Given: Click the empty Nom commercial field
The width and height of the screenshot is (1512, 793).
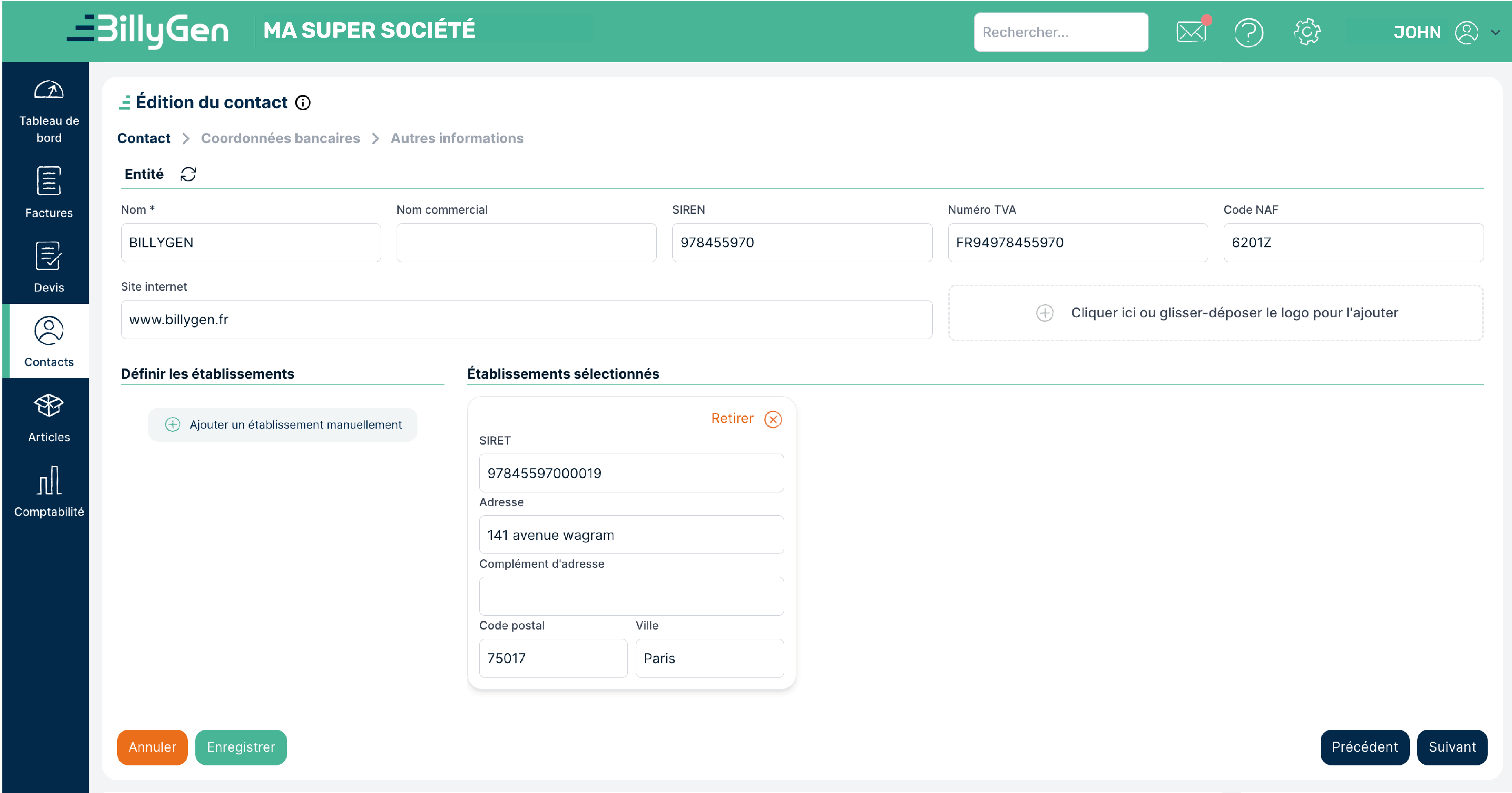Looking at the screenshot, I should (527, 242).
